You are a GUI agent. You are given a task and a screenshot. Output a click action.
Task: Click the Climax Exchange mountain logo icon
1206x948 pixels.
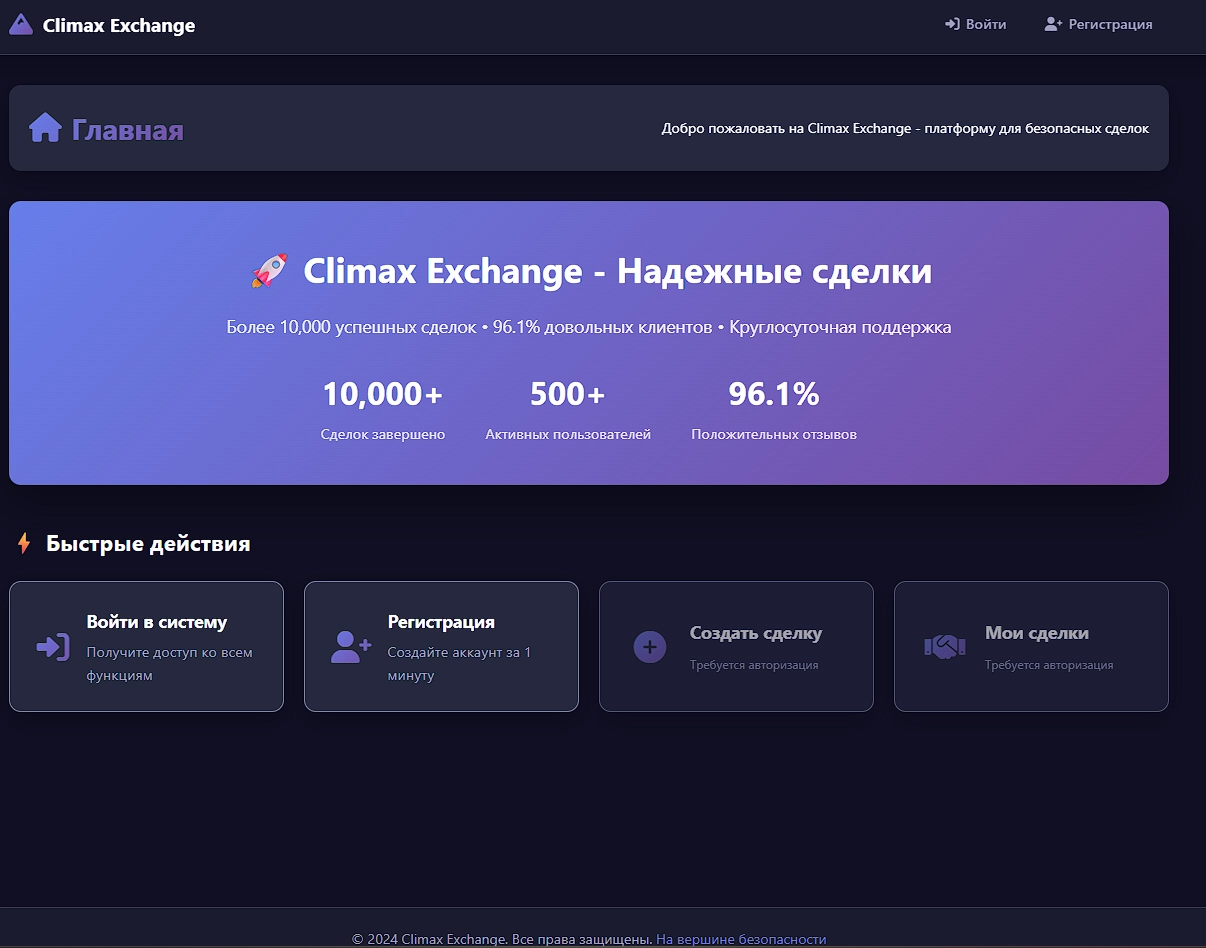(21, 25)
